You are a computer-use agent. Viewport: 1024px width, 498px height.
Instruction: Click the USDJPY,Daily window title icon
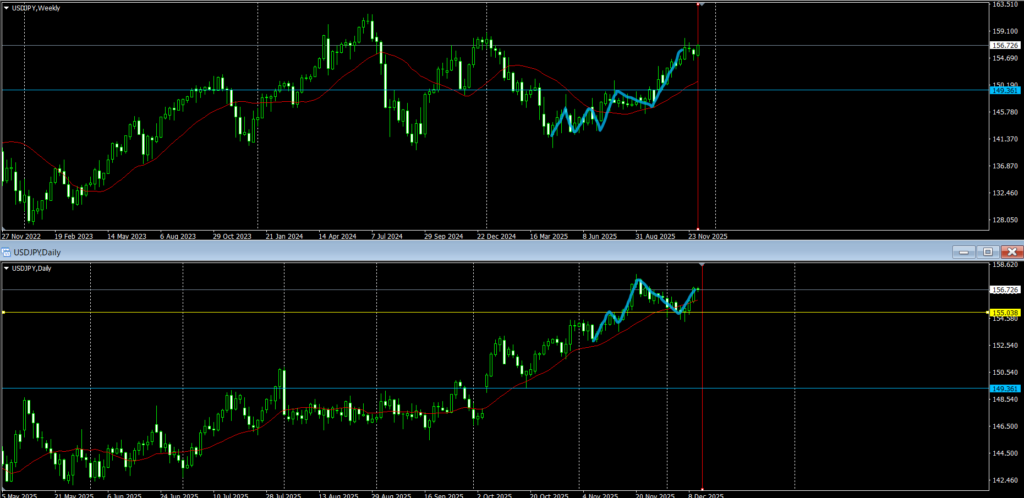pos(8,251)
